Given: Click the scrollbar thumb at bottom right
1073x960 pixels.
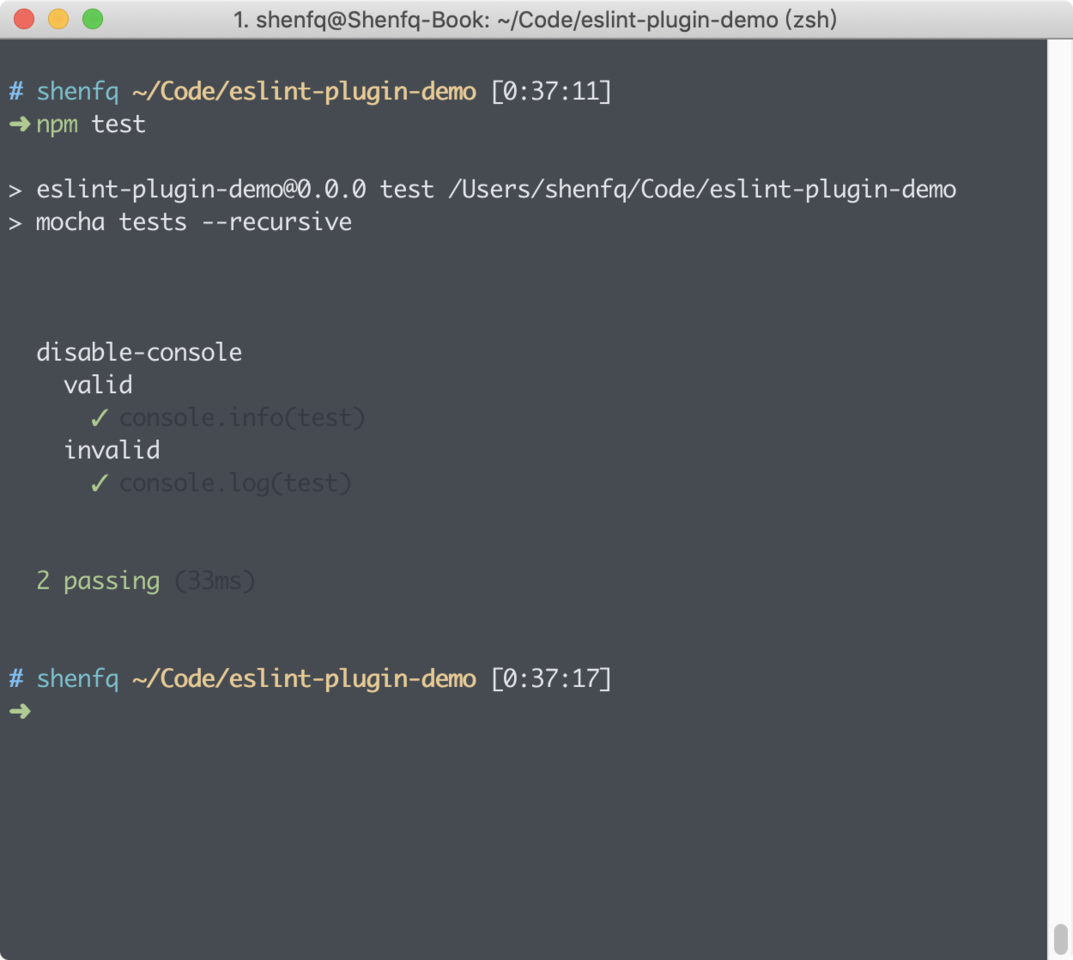Looking at the screenshot, I should 1061,939.
